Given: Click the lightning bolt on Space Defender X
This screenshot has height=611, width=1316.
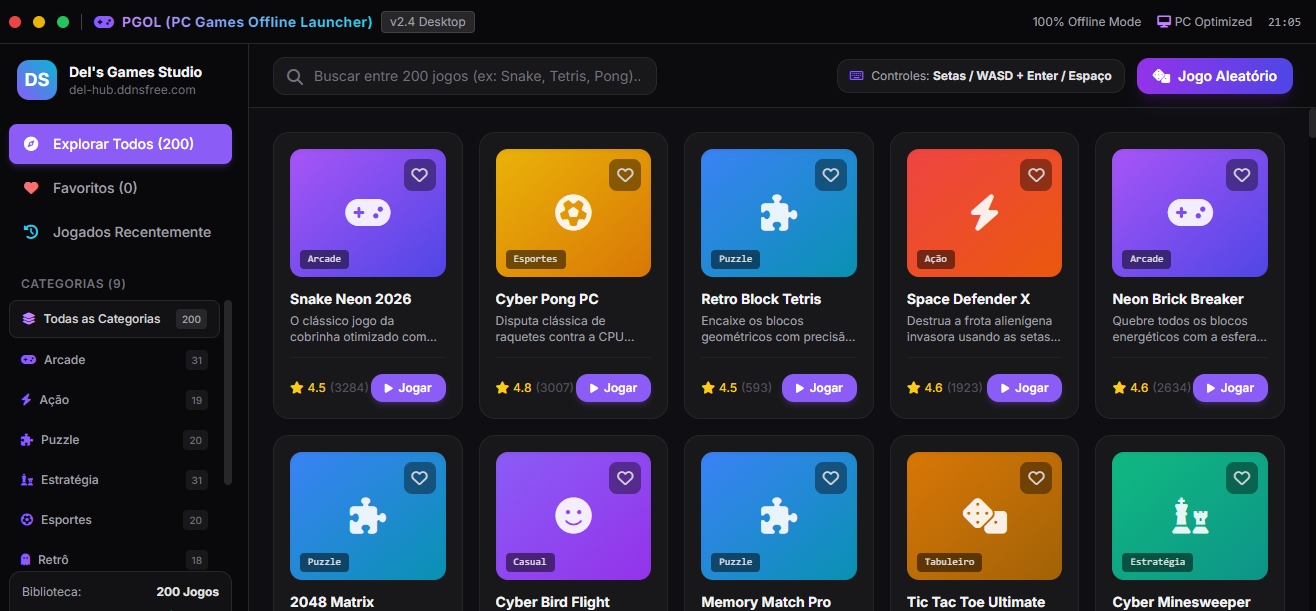Looking at the screenshot, I should (984, 212).
